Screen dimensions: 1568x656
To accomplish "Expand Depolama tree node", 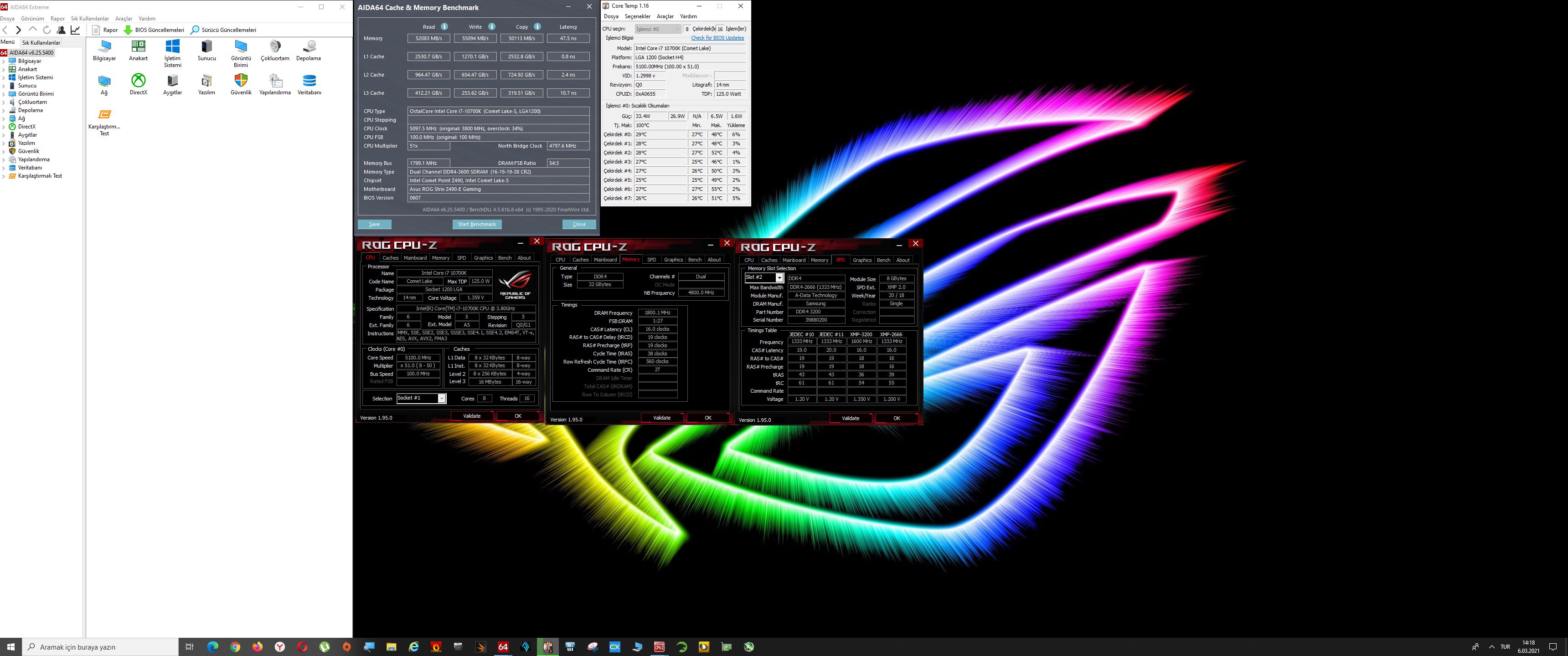I will [4, 111].
